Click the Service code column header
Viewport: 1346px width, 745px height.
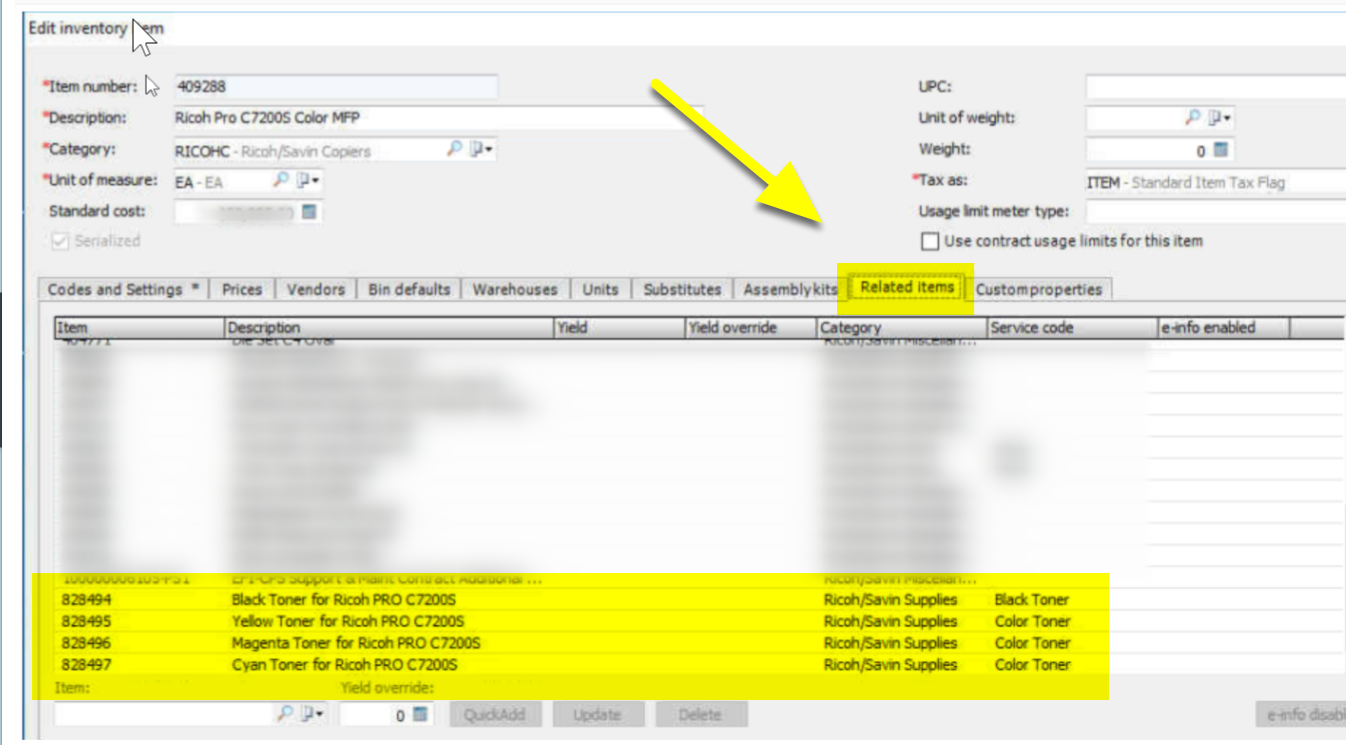click(x=1072, y=327)
